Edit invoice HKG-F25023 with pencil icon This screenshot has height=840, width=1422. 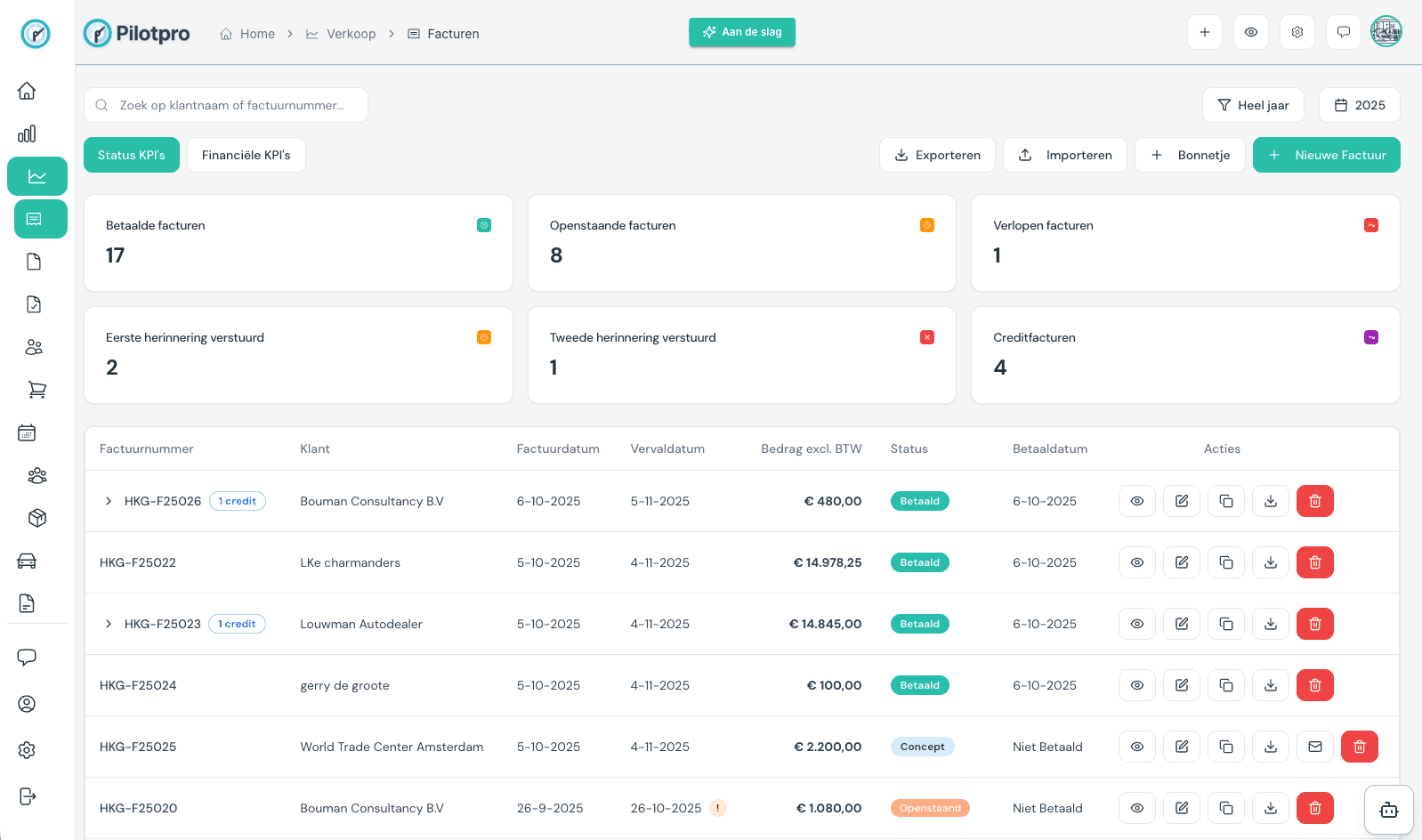click(1181, 624)
